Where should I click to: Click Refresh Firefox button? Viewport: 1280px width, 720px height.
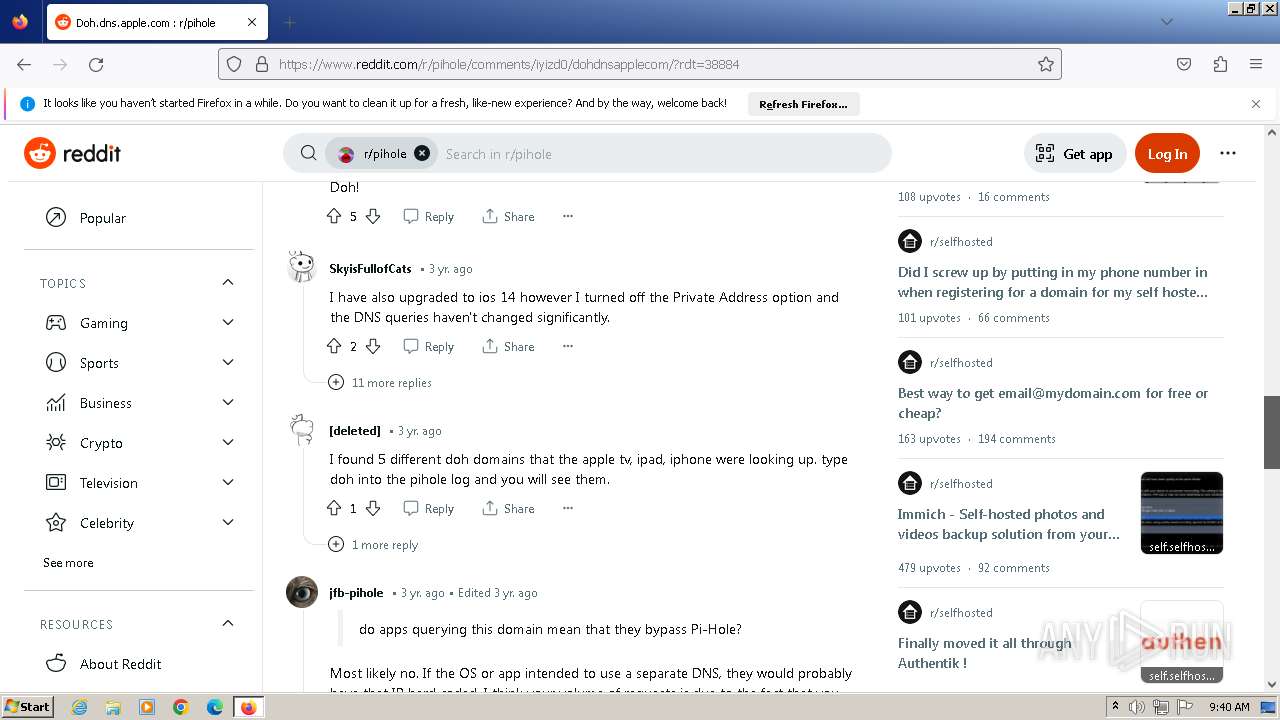pyautogui.click(x=803, y=104)
